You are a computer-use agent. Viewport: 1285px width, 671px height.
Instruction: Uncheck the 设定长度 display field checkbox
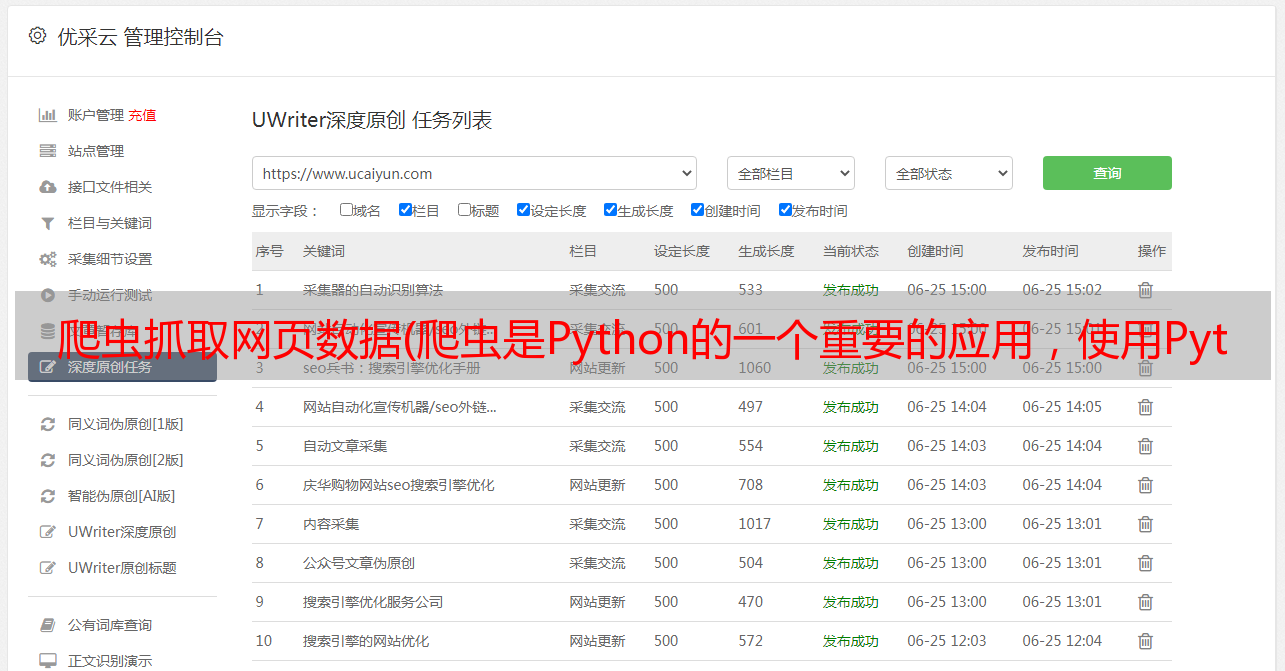coord(523,210)
